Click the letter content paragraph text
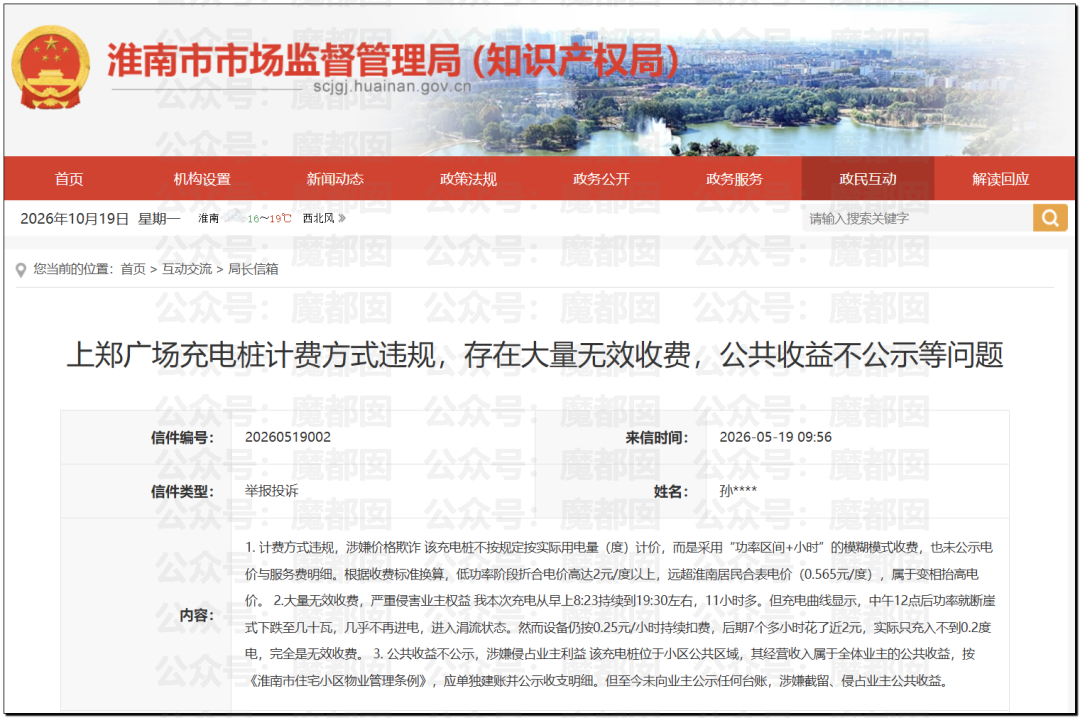Image resolution: width=1080 pixels, height=718 pixels. (x=620, y=614)
